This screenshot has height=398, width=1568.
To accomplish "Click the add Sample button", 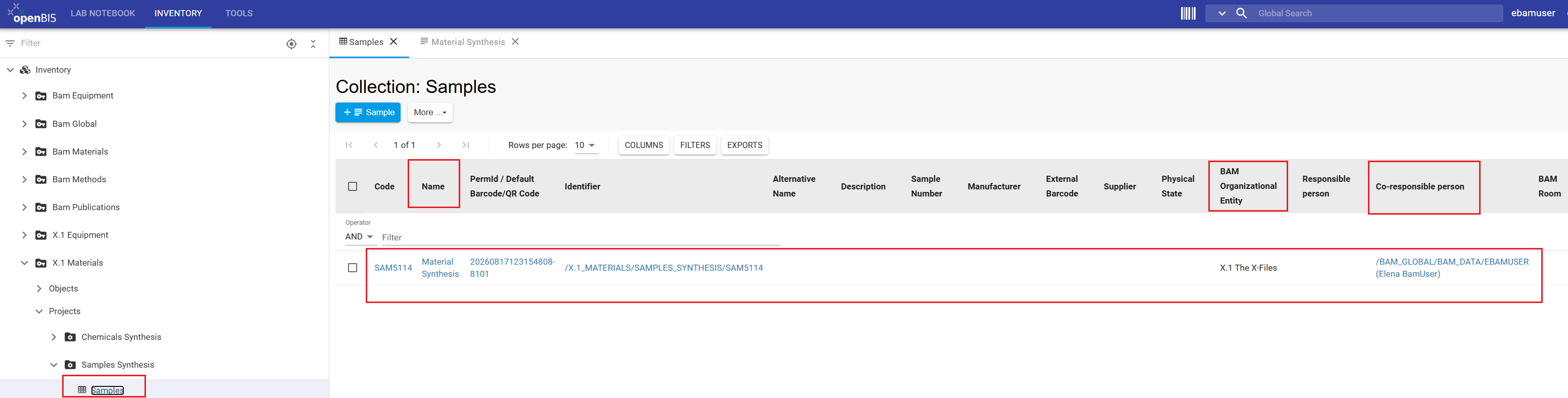I will coord(368,113).
